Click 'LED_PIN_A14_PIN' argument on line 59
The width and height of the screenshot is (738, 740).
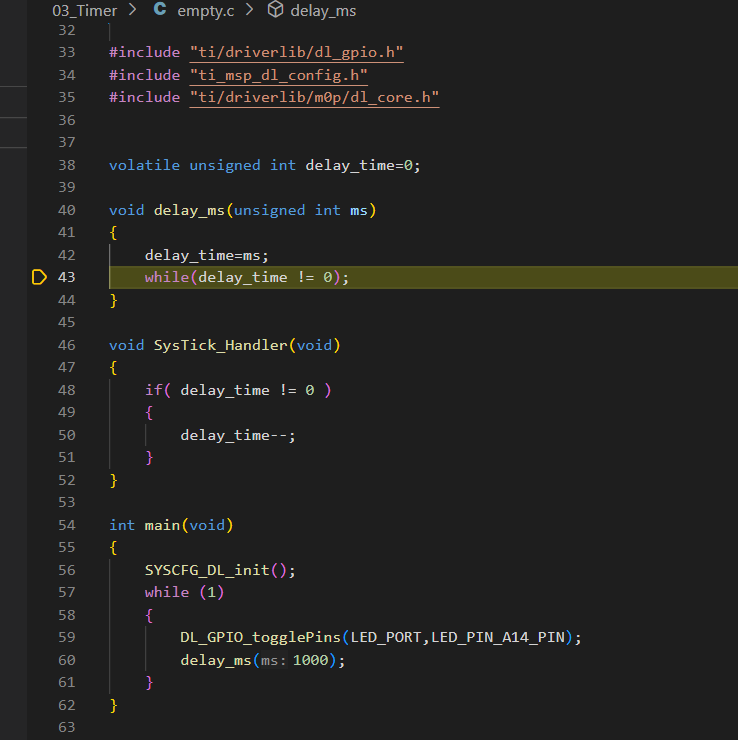pyautogui.click(x=498, y=638)
